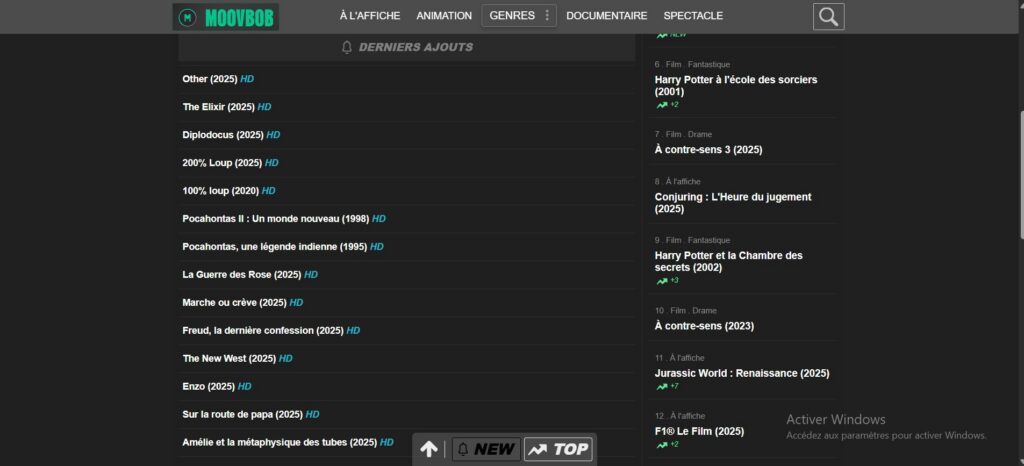Select the ANIMATION menu item

[444, 16]
